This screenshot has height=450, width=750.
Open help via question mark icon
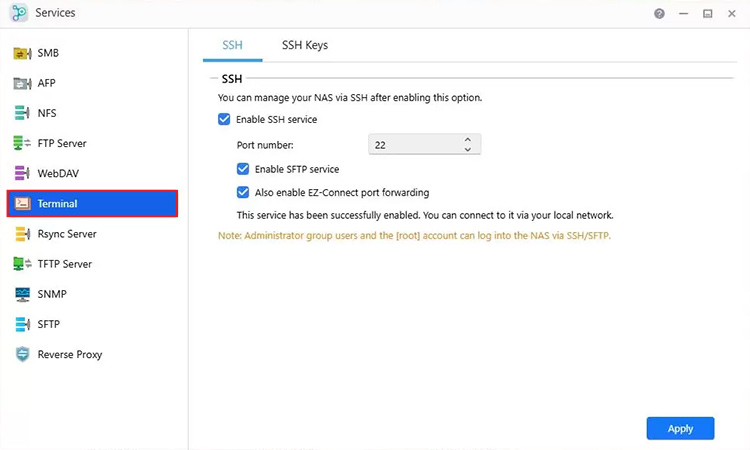[659, 13]
